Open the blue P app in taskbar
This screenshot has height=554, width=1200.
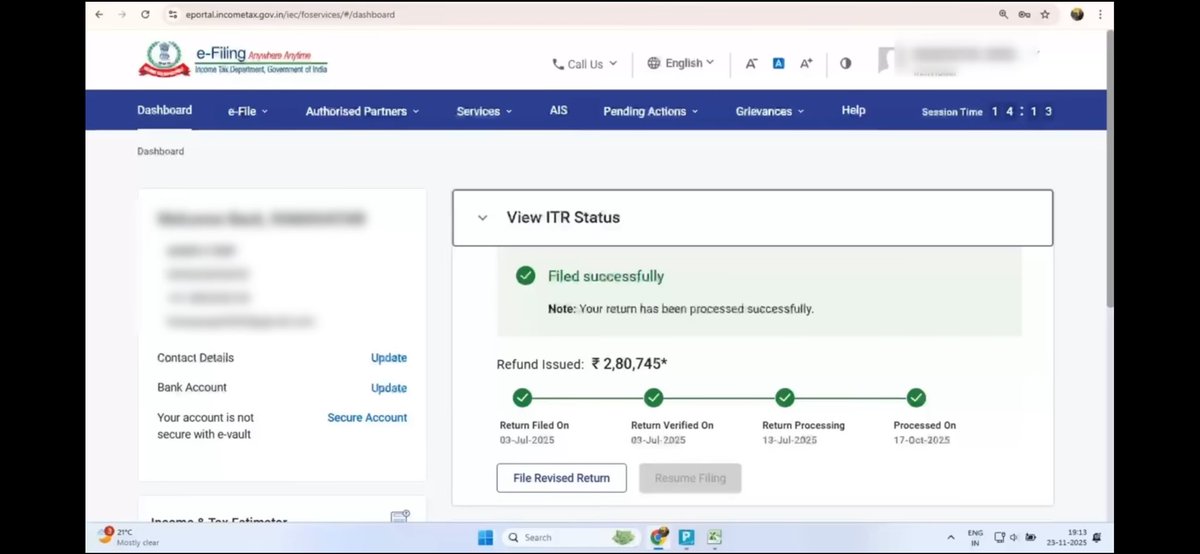tap(687, 537)
